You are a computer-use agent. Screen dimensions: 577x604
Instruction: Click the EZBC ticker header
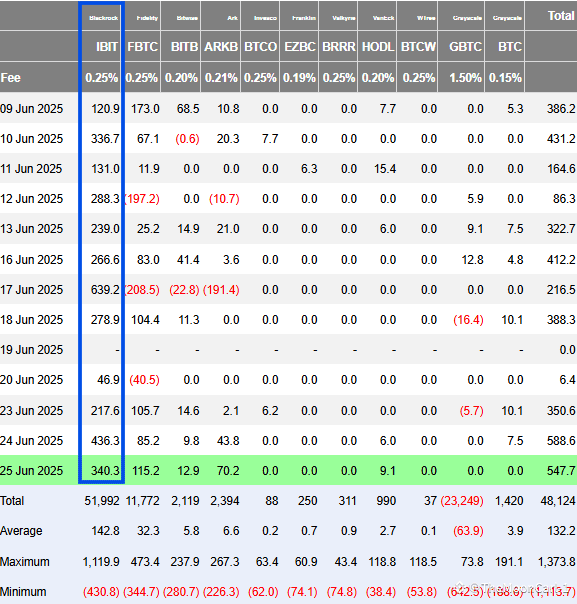[x=300, y=47]
